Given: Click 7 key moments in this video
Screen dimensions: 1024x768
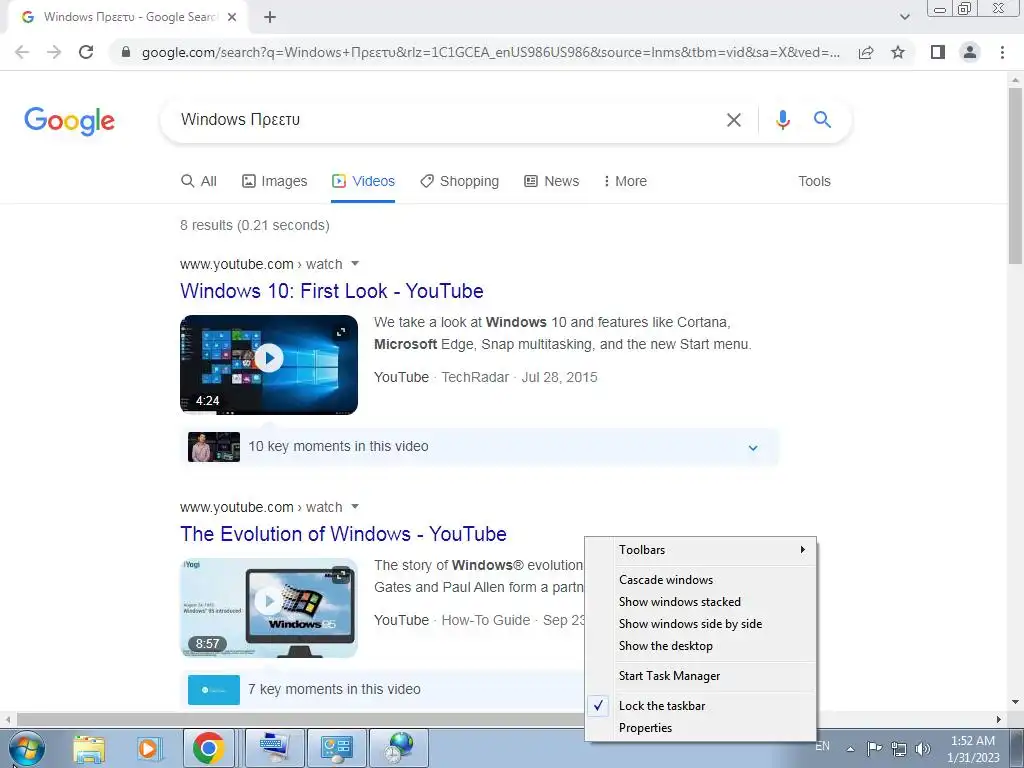Looking at the screenshot, I should point(334,689).
